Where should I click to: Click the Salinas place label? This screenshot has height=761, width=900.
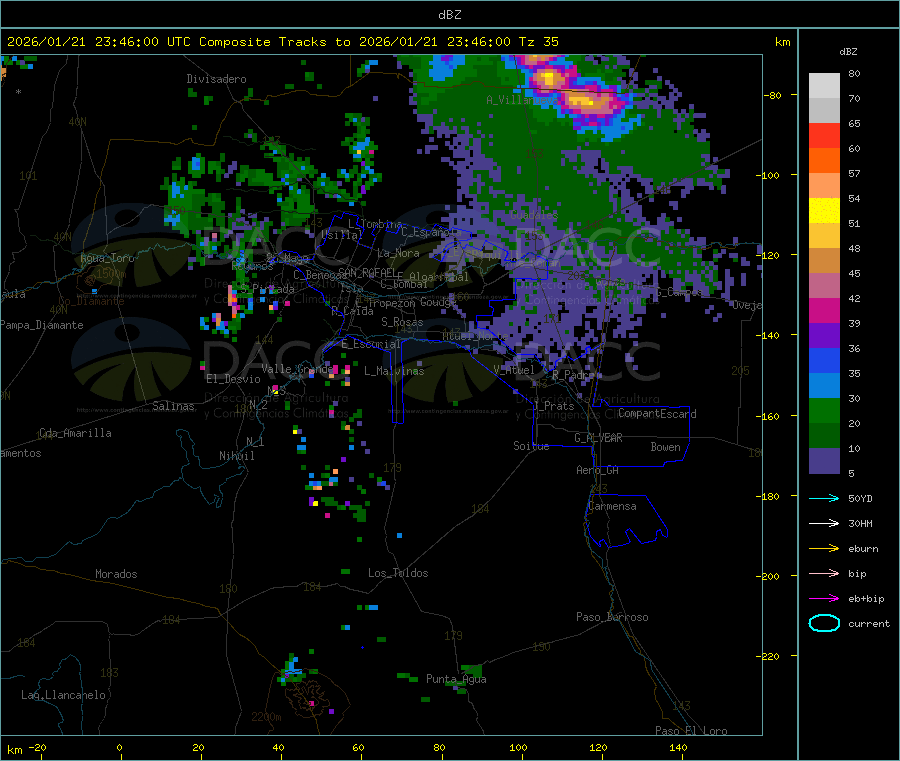tap(173, 406)
